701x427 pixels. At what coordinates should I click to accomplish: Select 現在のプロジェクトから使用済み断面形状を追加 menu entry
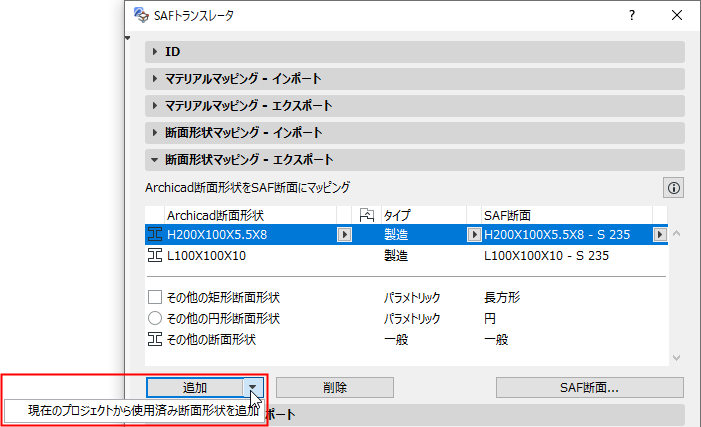(x=135, y=410)
